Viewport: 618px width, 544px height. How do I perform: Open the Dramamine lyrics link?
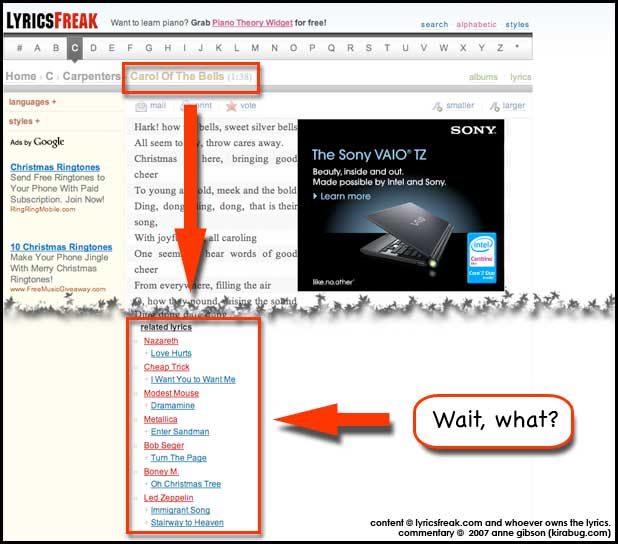point(173,405)
